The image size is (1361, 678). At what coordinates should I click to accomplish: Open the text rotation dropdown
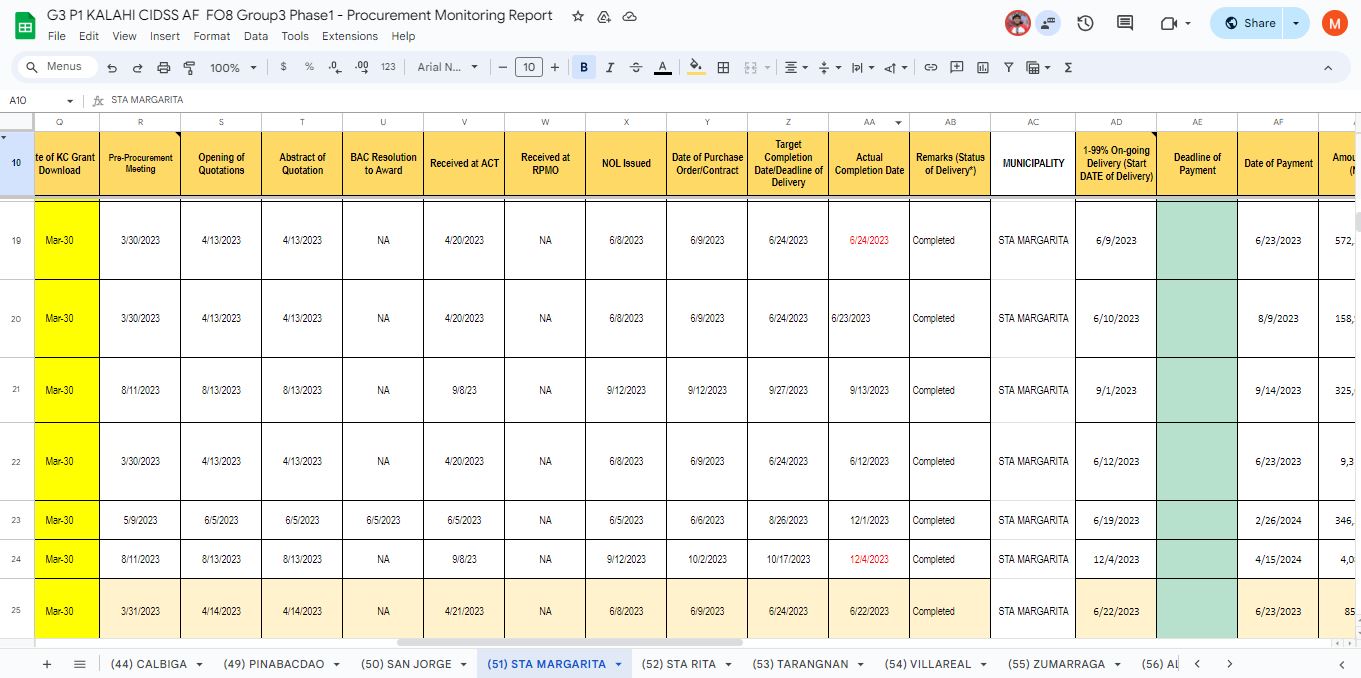pyautogui.click(x=896, y=67)
